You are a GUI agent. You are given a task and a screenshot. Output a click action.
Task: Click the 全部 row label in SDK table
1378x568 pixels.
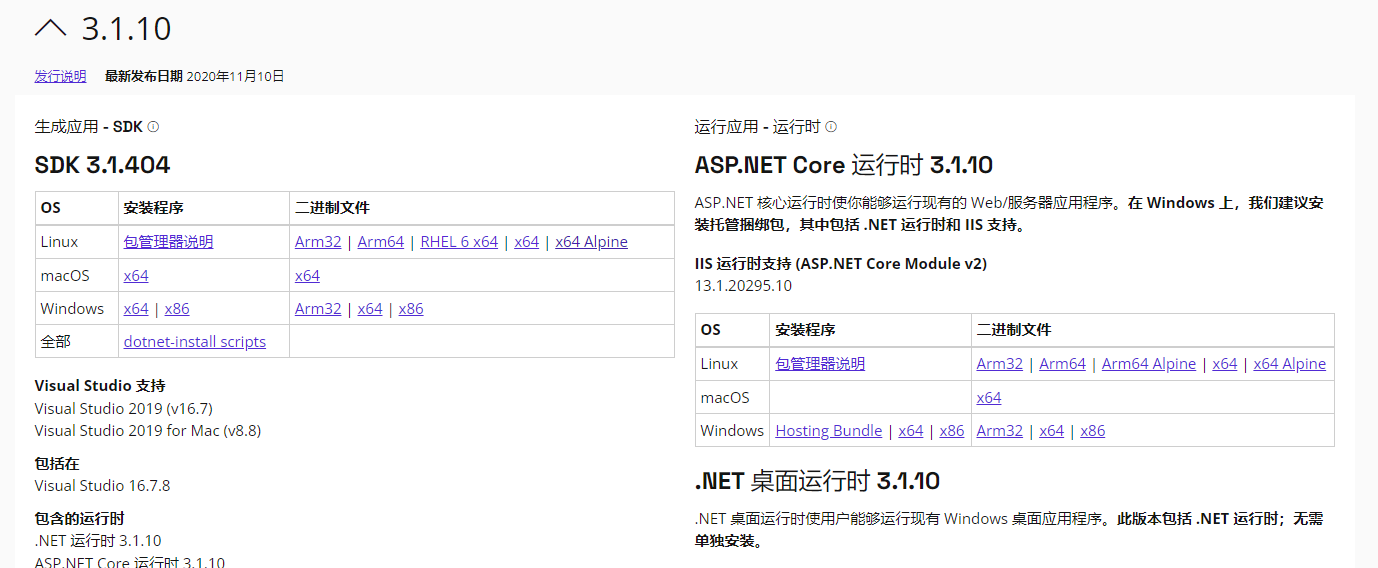[x=56, y=342]
